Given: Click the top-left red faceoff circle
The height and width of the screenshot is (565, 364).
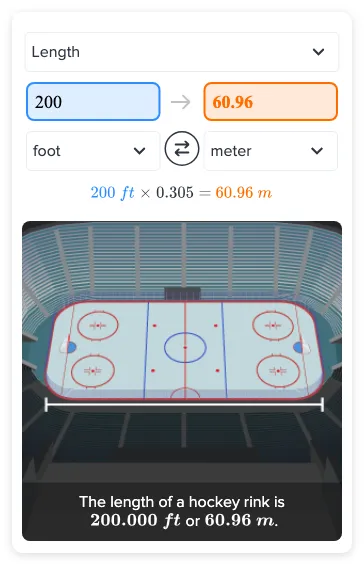Looking at the screenshot, I should point(98,325).
